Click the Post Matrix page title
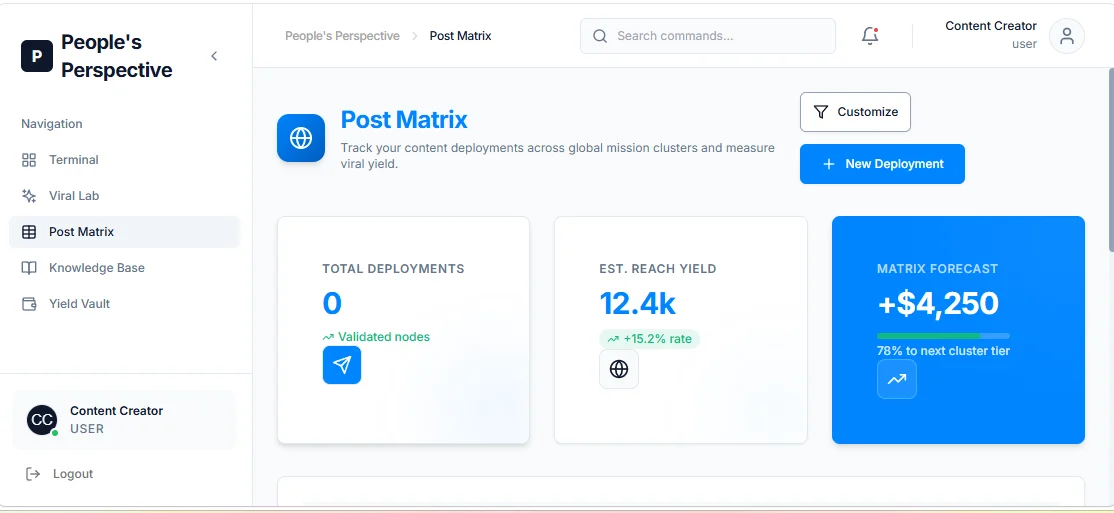Image resolution: width=1114 pixels, height=513 pixels. (404, 119)
